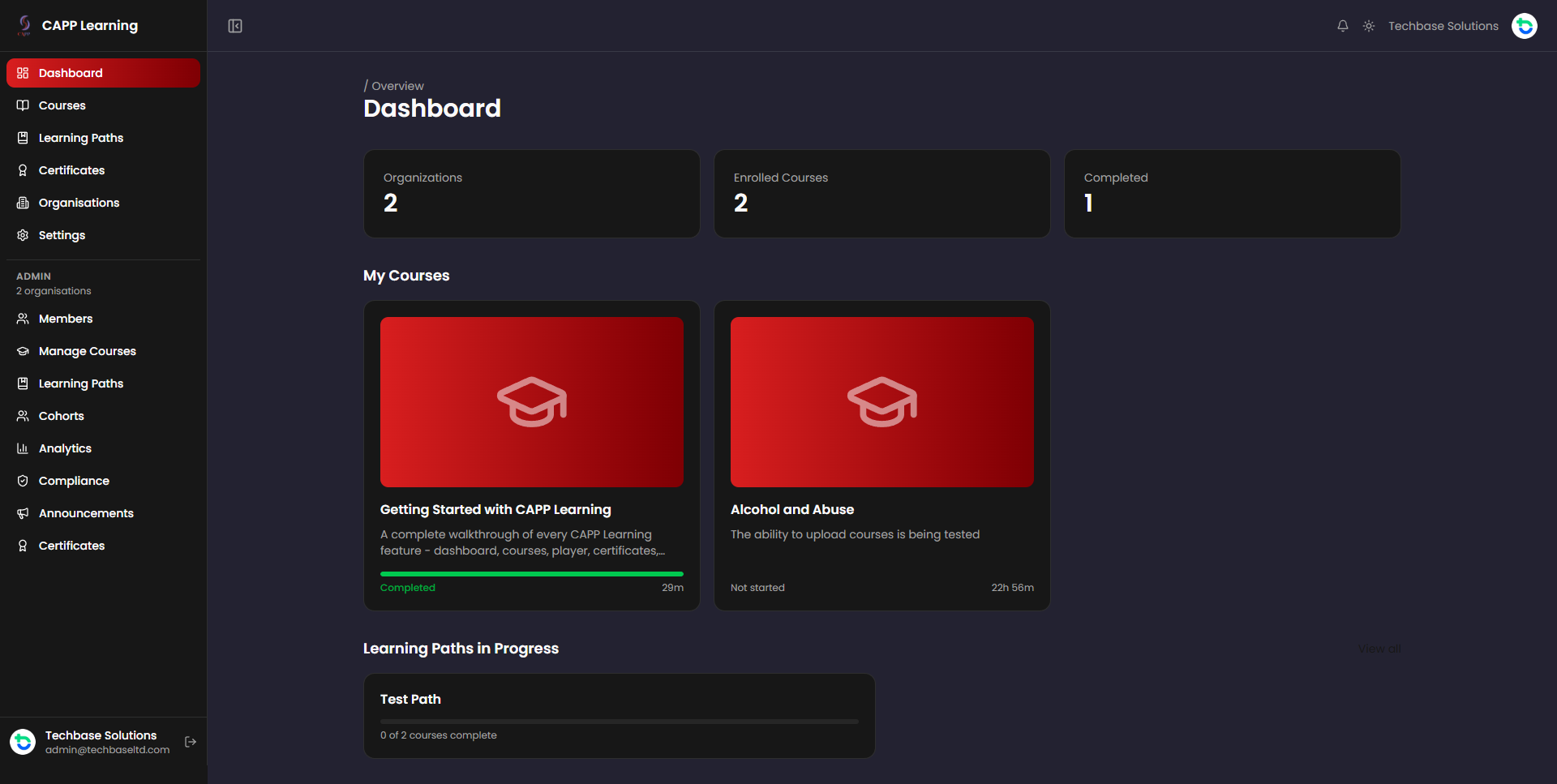This screenshot has width=1557, height=784.
Task: Click the Organisations building icon
Action: point(23,203)
